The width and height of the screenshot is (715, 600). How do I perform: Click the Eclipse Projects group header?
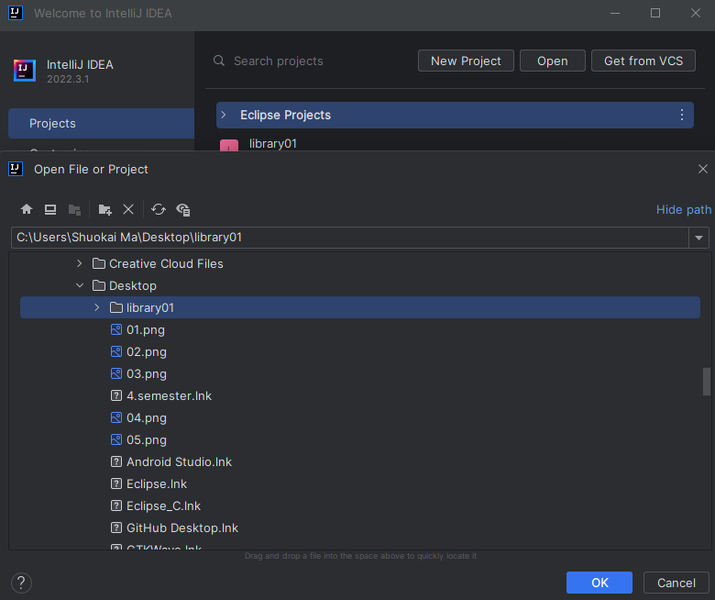(x=455, y=115)
